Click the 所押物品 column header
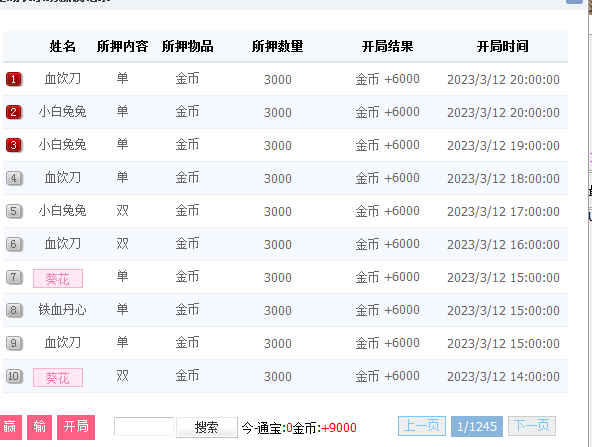Image resolution: width=592 pixels, height=447 pixels. click(188, 46)
